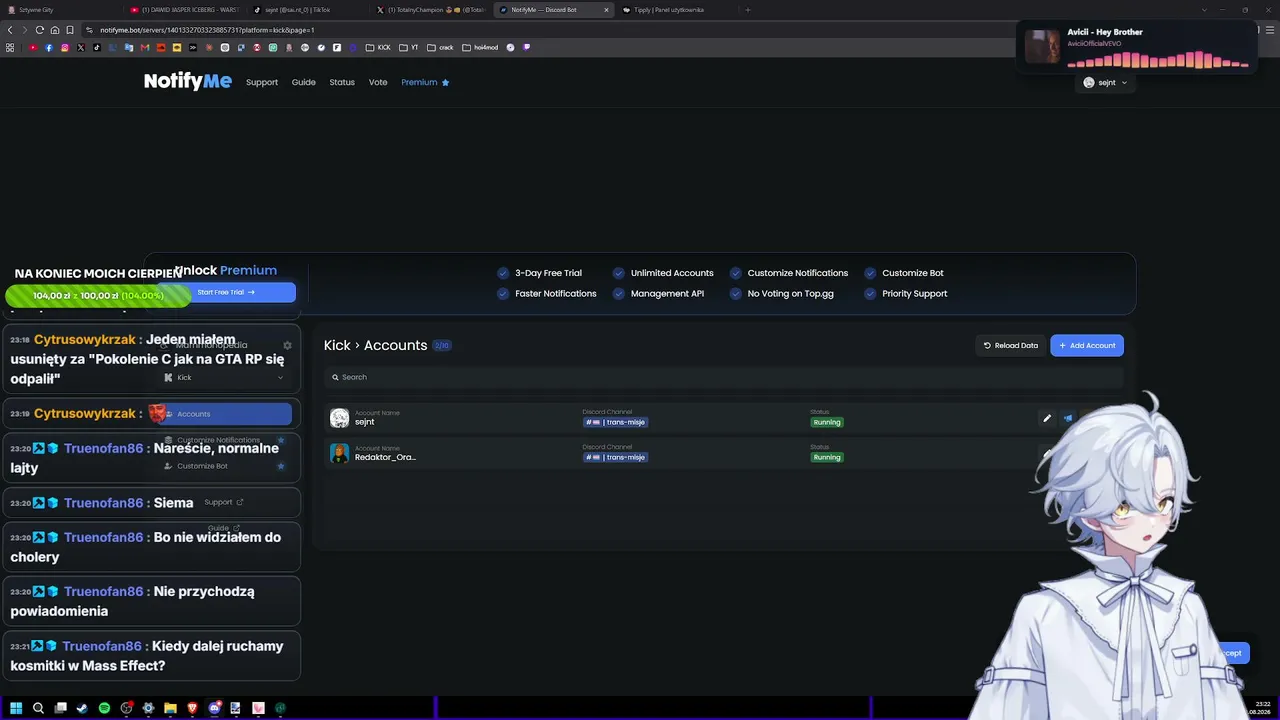Open a new browser tab
This screenshot has height=720, width=1280.
(x=748, y=10)
